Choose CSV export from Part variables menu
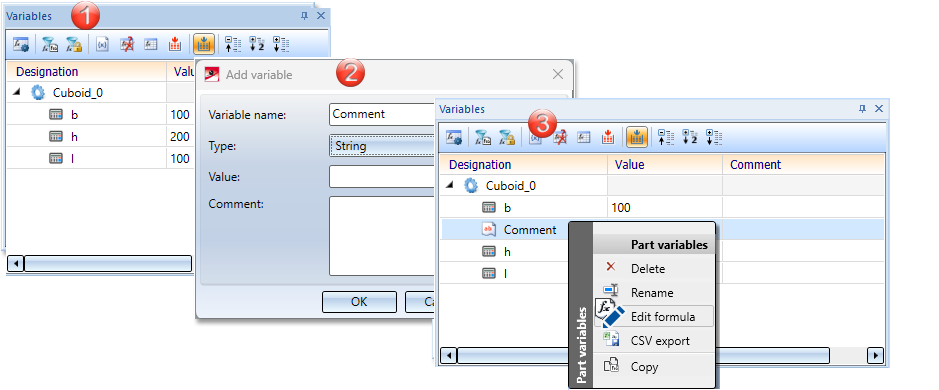This screenshot has width=939, height=390. tap(654, 340)
